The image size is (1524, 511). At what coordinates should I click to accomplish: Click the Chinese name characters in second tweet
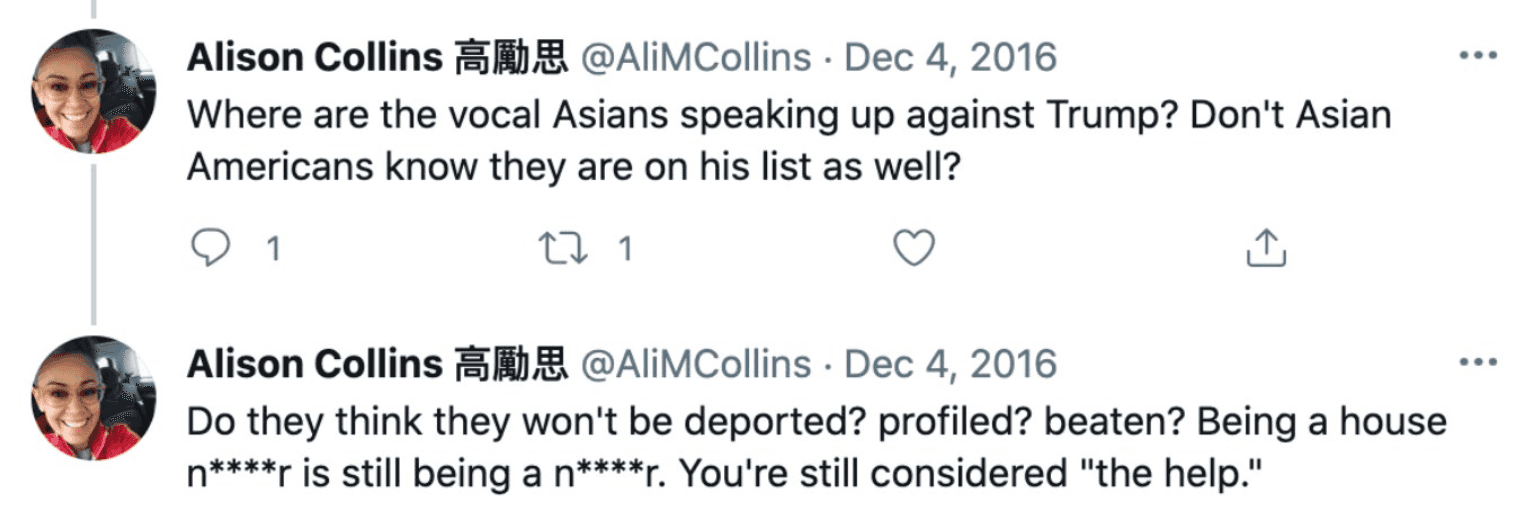511,364
